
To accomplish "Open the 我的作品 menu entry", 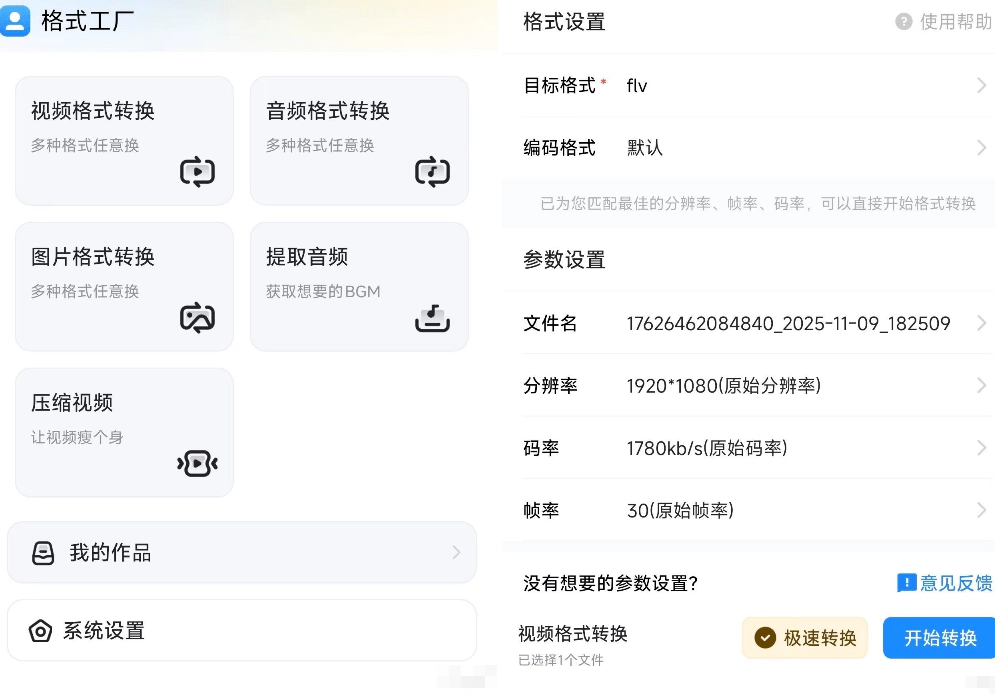I will point(242,553).
